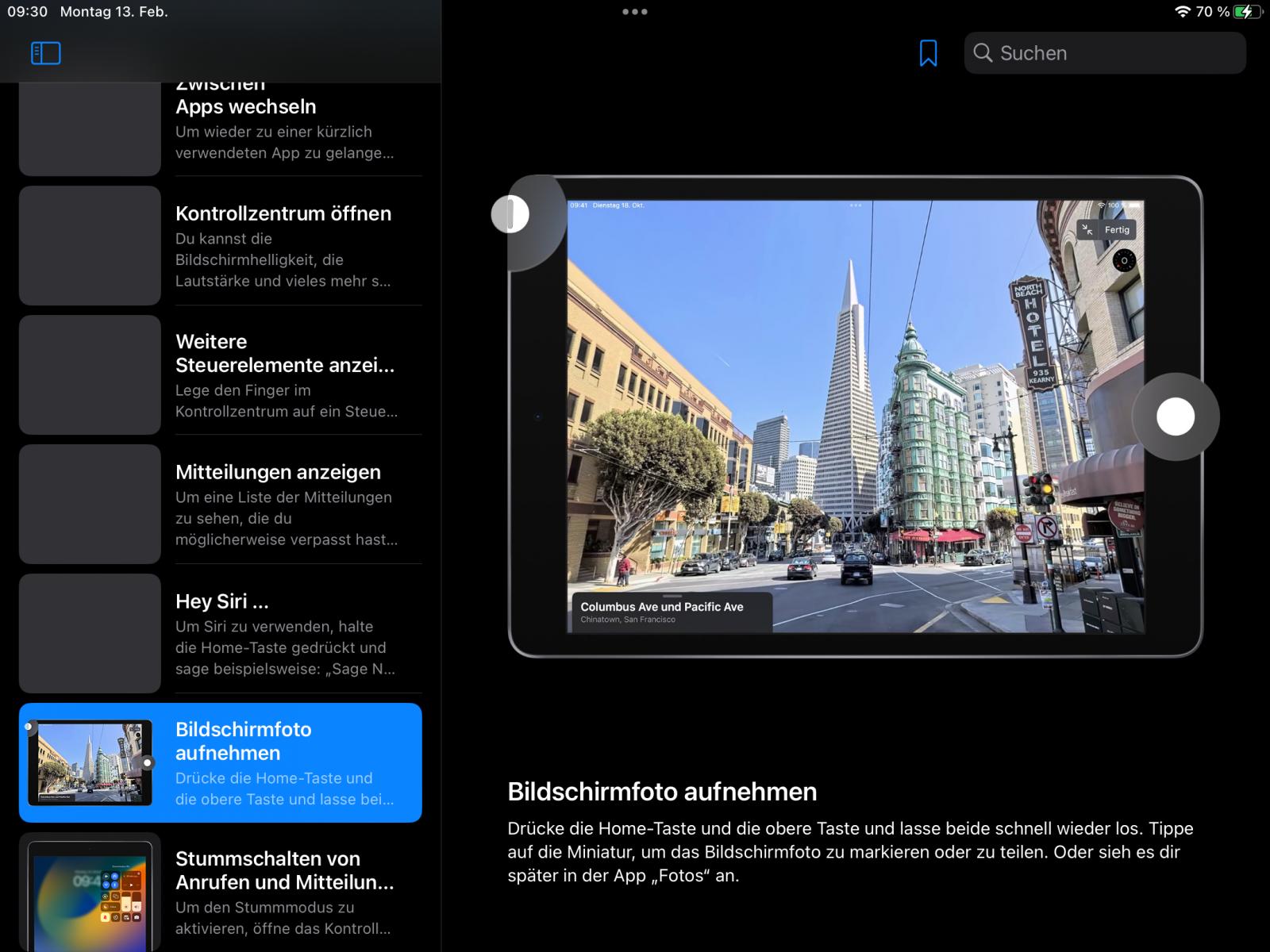This screenshot has height=952, width=1270.
Task: Click the compass icon in the illustration
Action: (x=1124, y=260)
